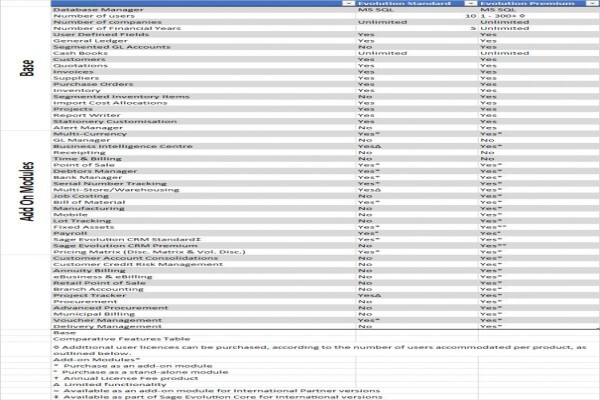Click the Import Cost Allocations cell
Viewport: 600px width, 400px height.
pos(203,103)
